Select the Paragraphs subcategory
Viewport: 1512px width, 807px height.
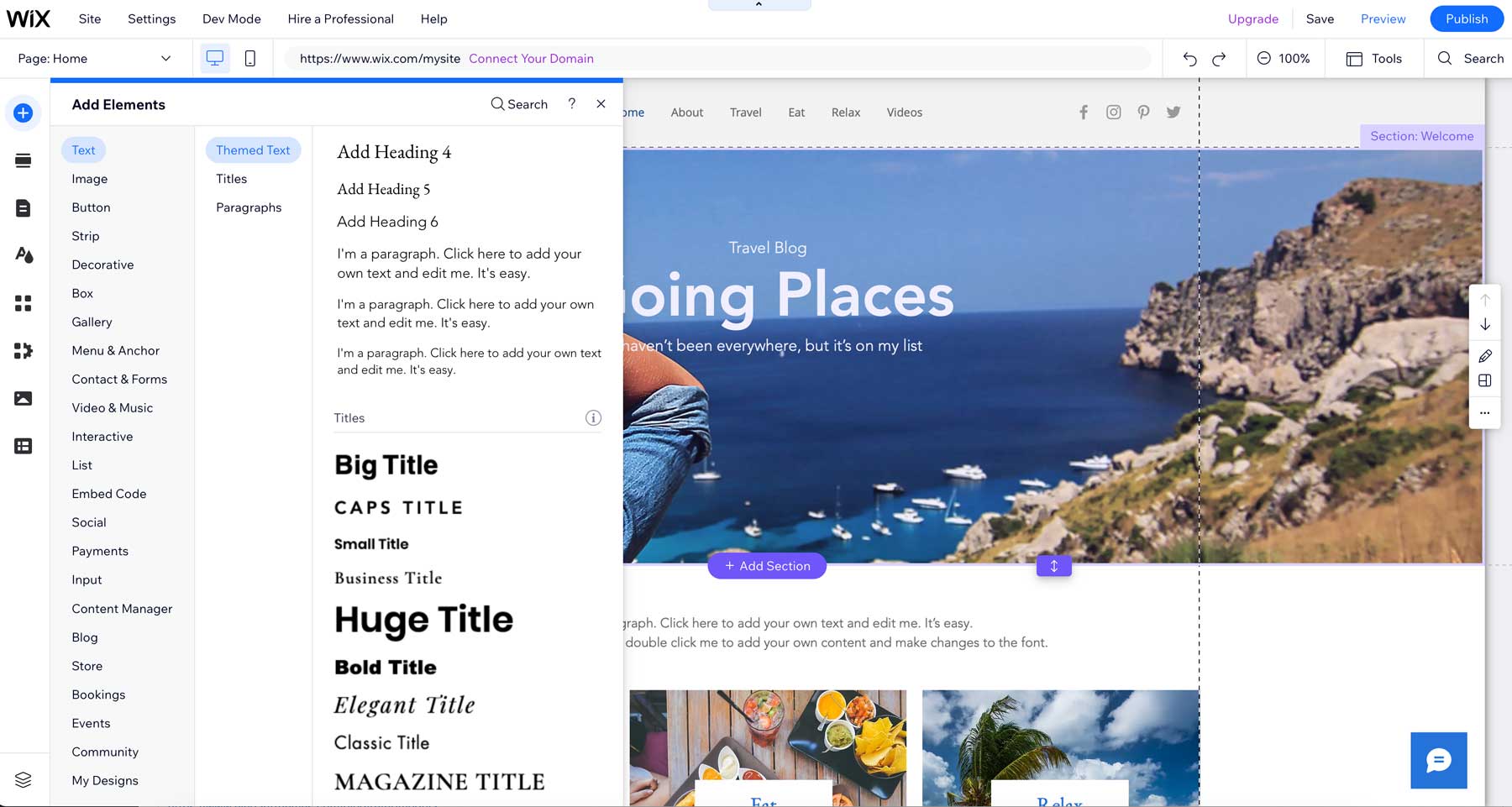pyautogui.click(x=249, y=207)
